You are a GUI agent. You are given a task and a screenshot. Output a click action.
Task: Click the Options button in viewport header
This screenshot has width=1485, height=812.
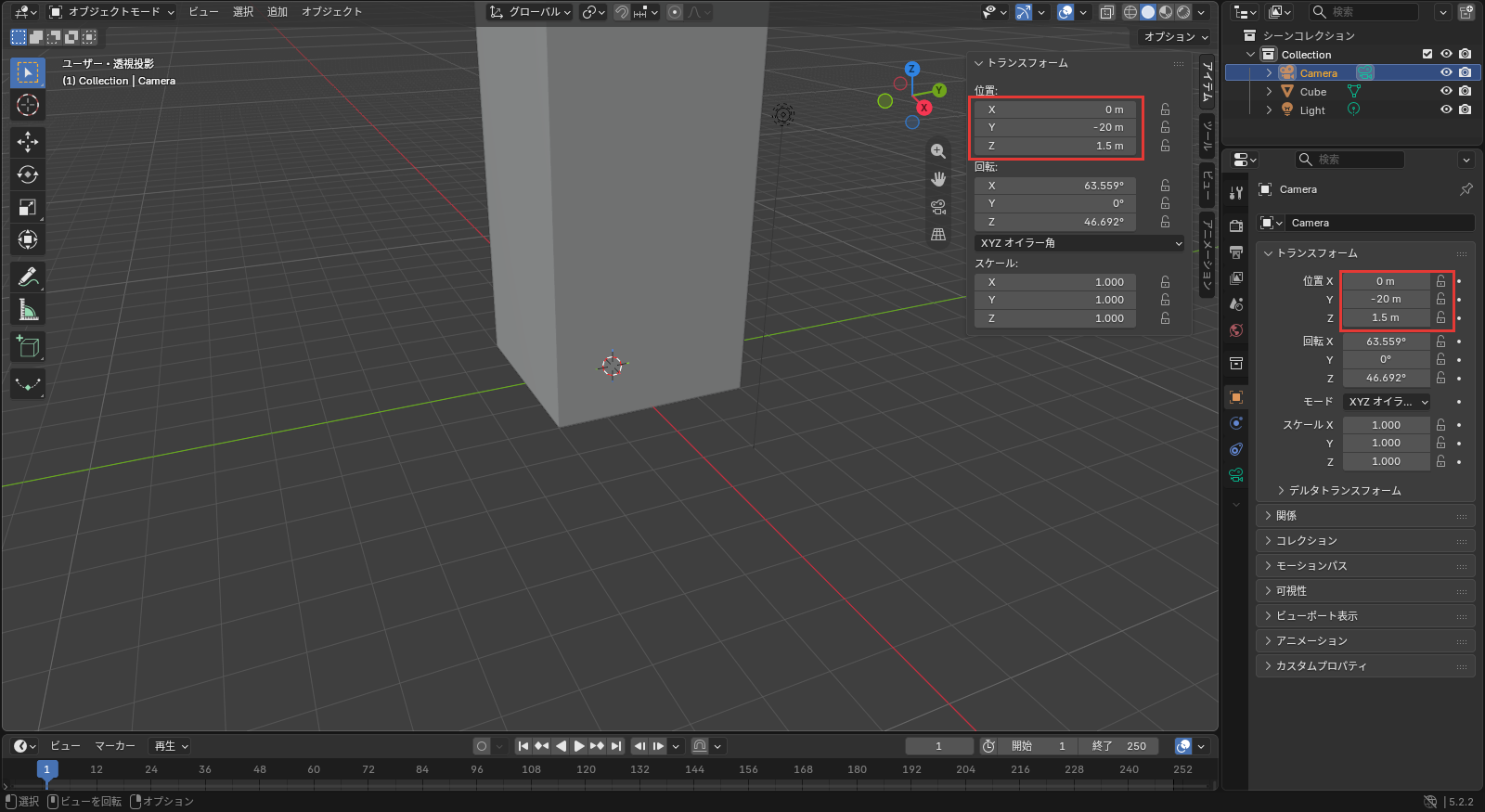tap(1175, 37)
